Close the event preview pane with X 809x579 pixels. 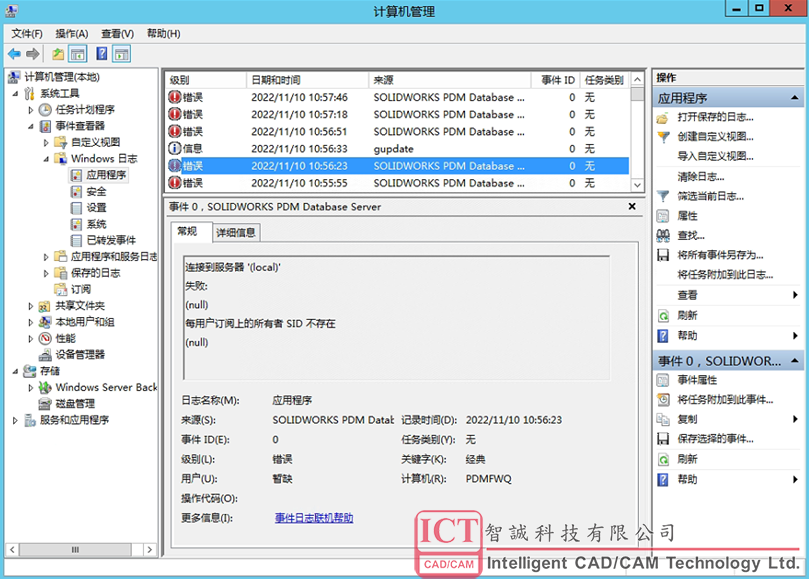(x=632, y=206)
